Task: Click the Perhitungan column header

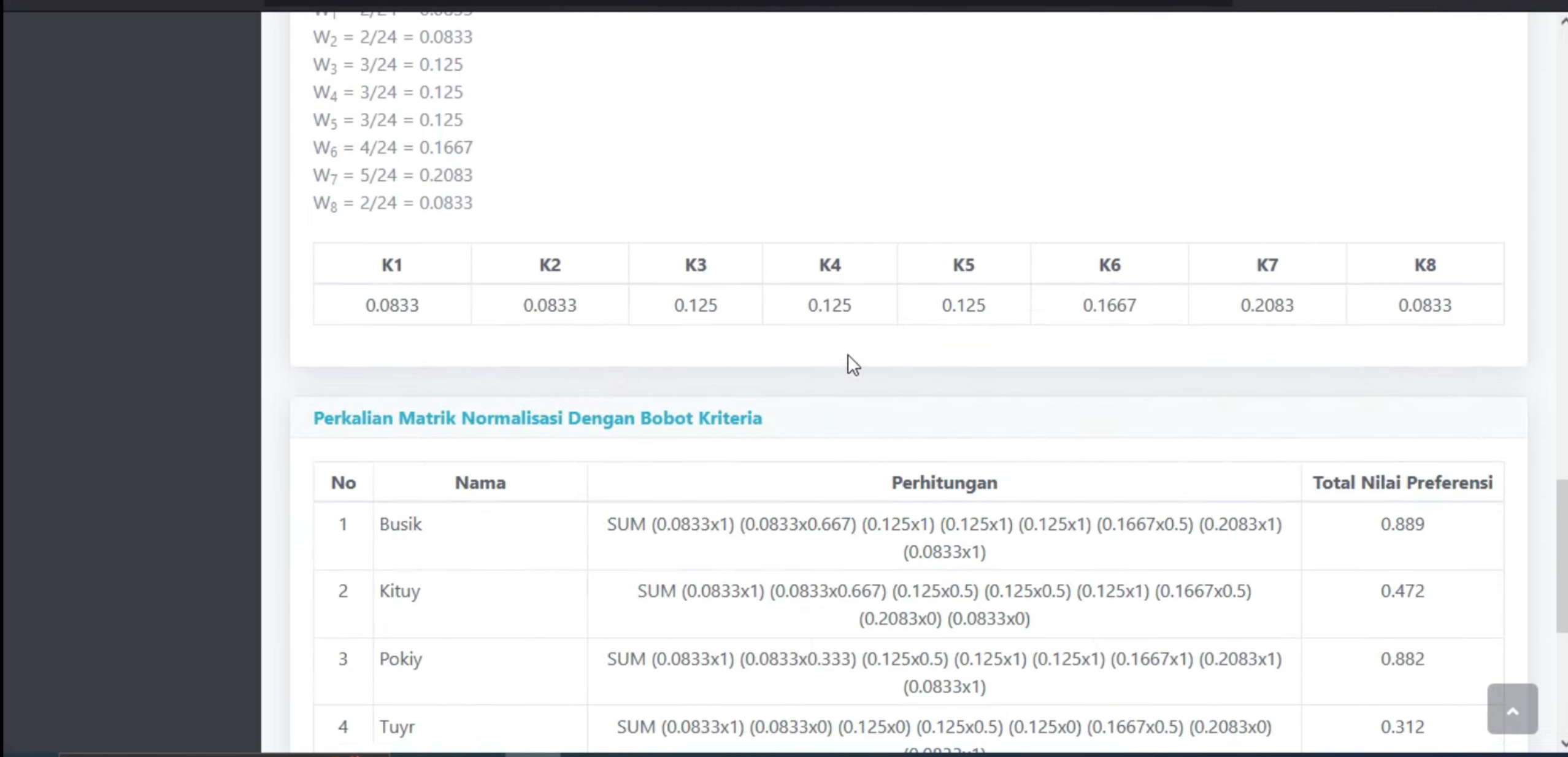Action: [944, 483]
